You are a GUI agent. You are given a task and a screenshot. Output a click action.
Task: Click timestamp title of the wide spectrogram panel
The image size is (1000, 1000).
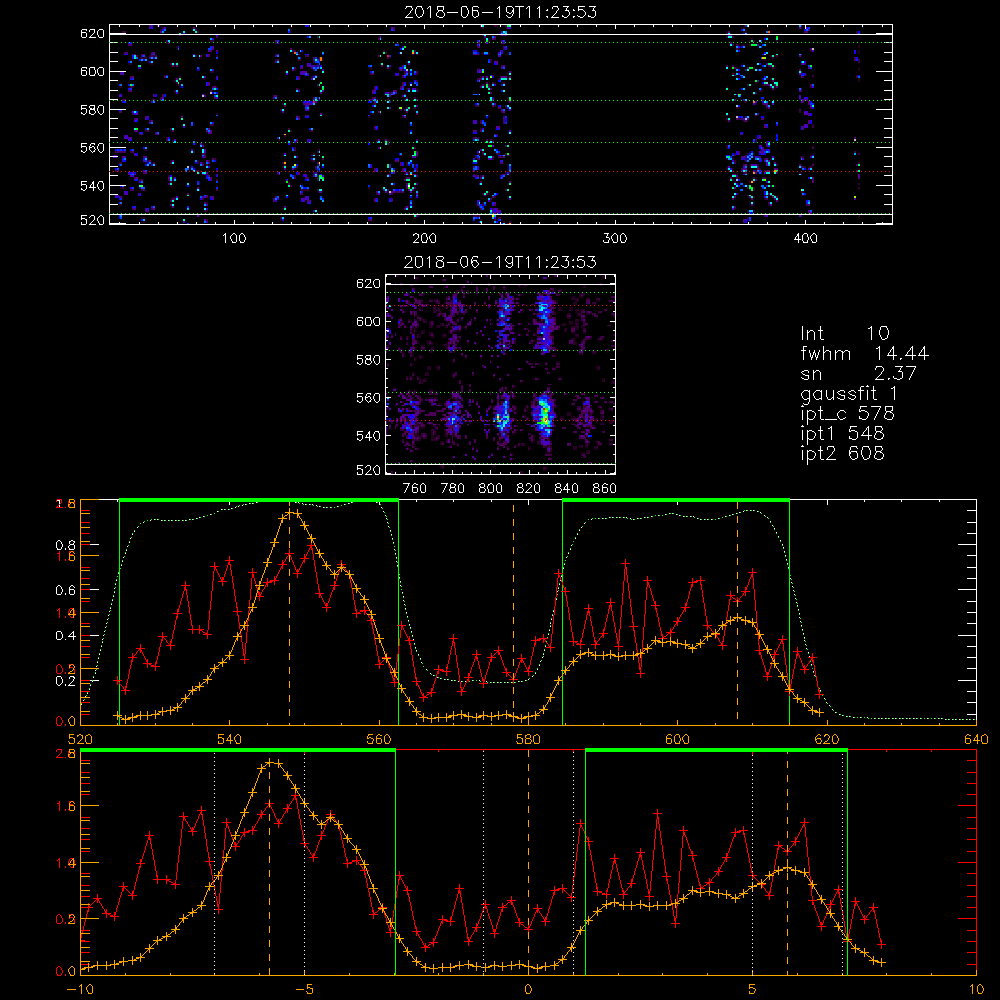click(x=500, y=12)
